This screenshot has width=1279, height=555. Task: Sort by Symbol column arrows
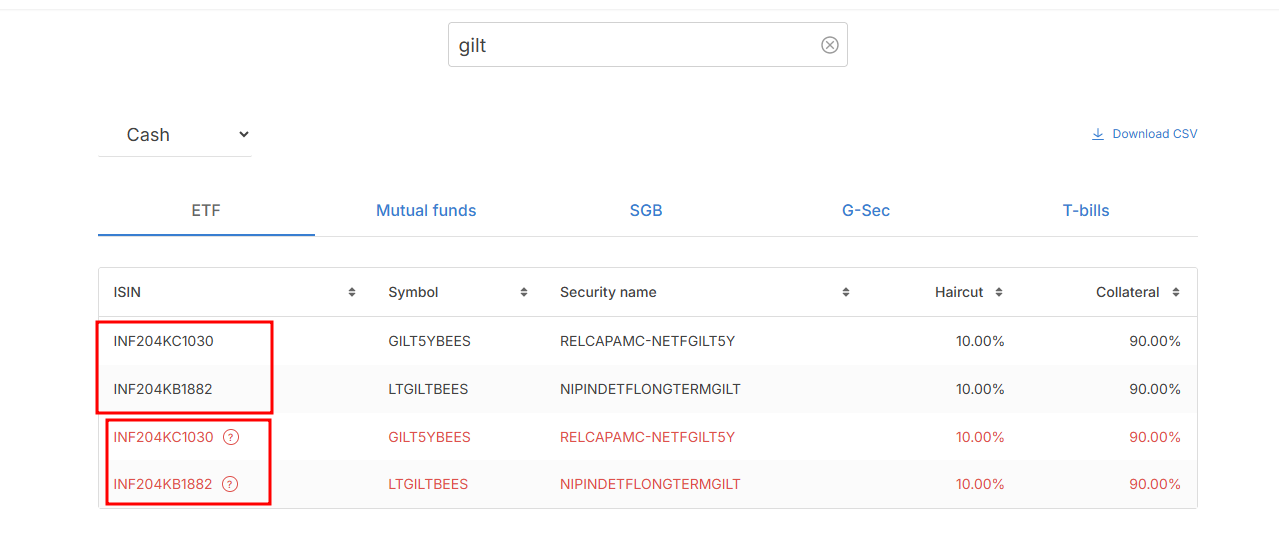(x=524, y=292)
